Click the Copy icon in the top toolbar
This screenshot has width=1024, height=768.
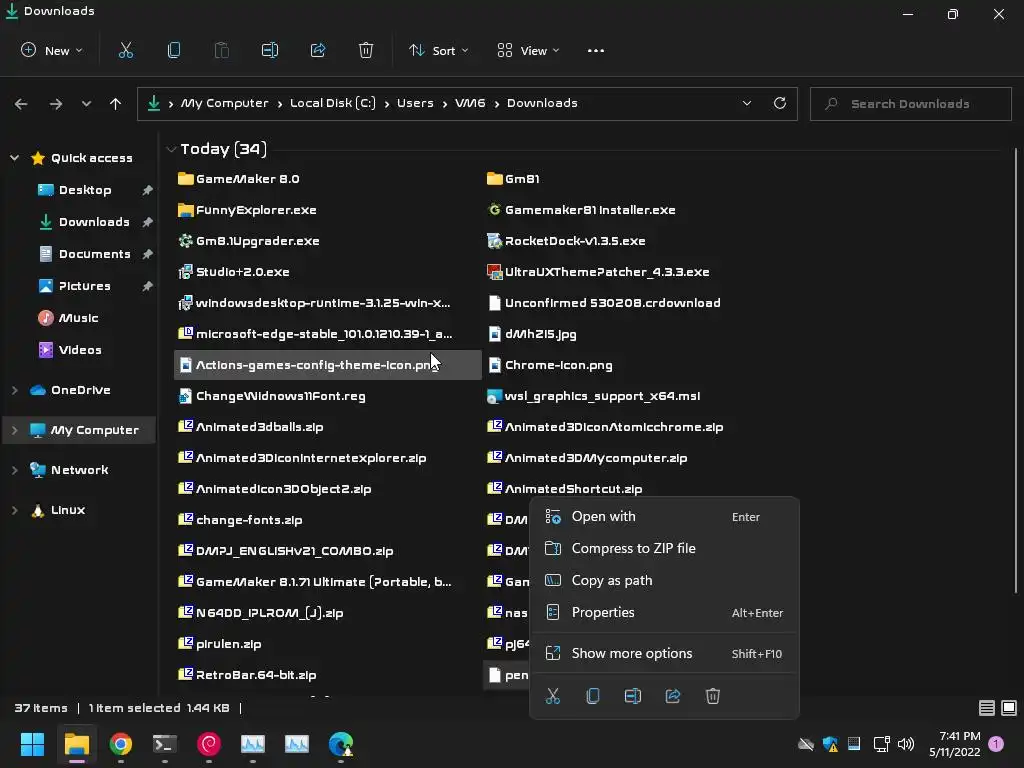(x=174, y=50)
